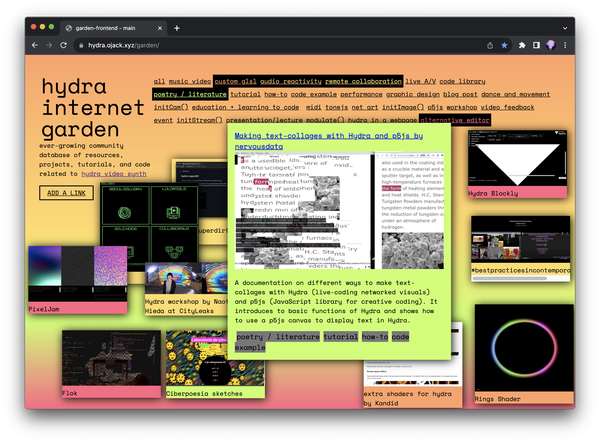Select the 'all' tag filter
The image size is (600, 442).
(x=159, y=80)
